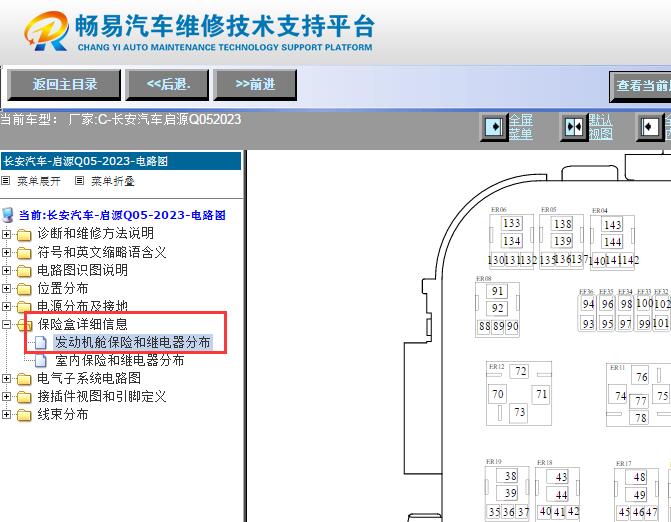Click the 诊断和维修方法说明 folder icon

(x=24, y=234)
